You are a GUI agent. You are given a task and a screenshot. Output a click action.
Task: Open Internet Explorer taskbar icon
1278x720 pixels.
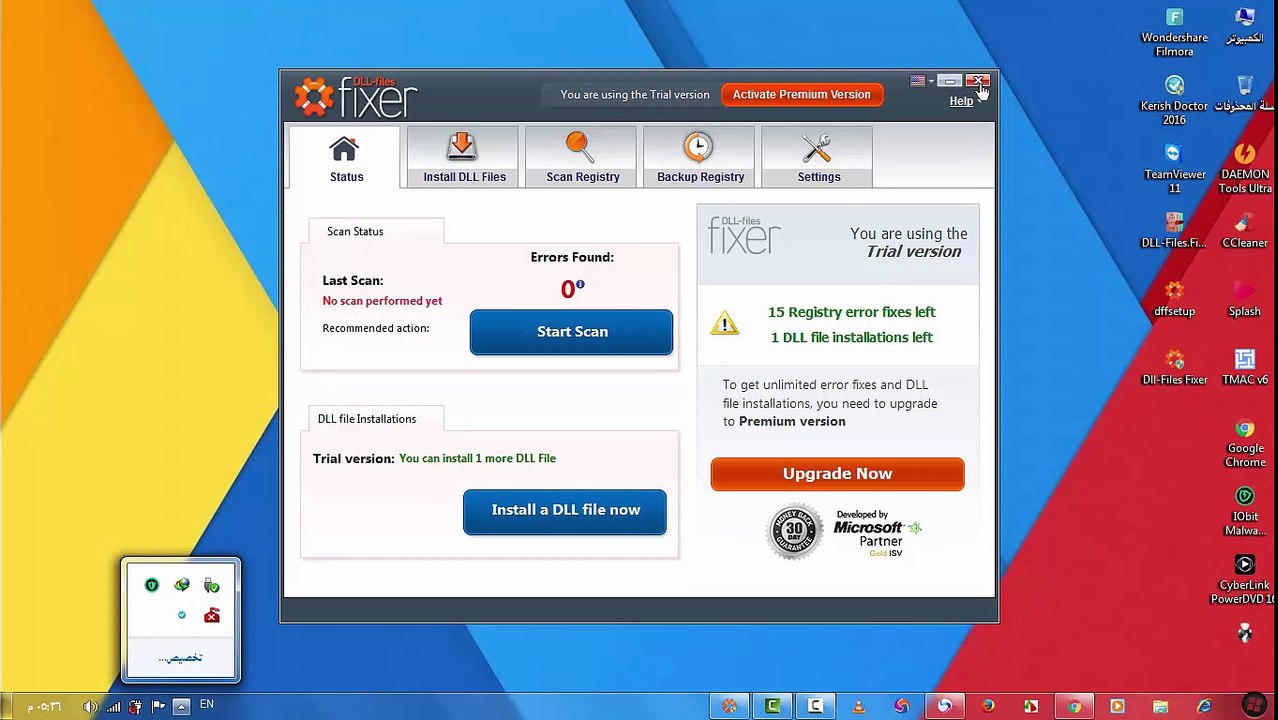[x=1203, y=707]
